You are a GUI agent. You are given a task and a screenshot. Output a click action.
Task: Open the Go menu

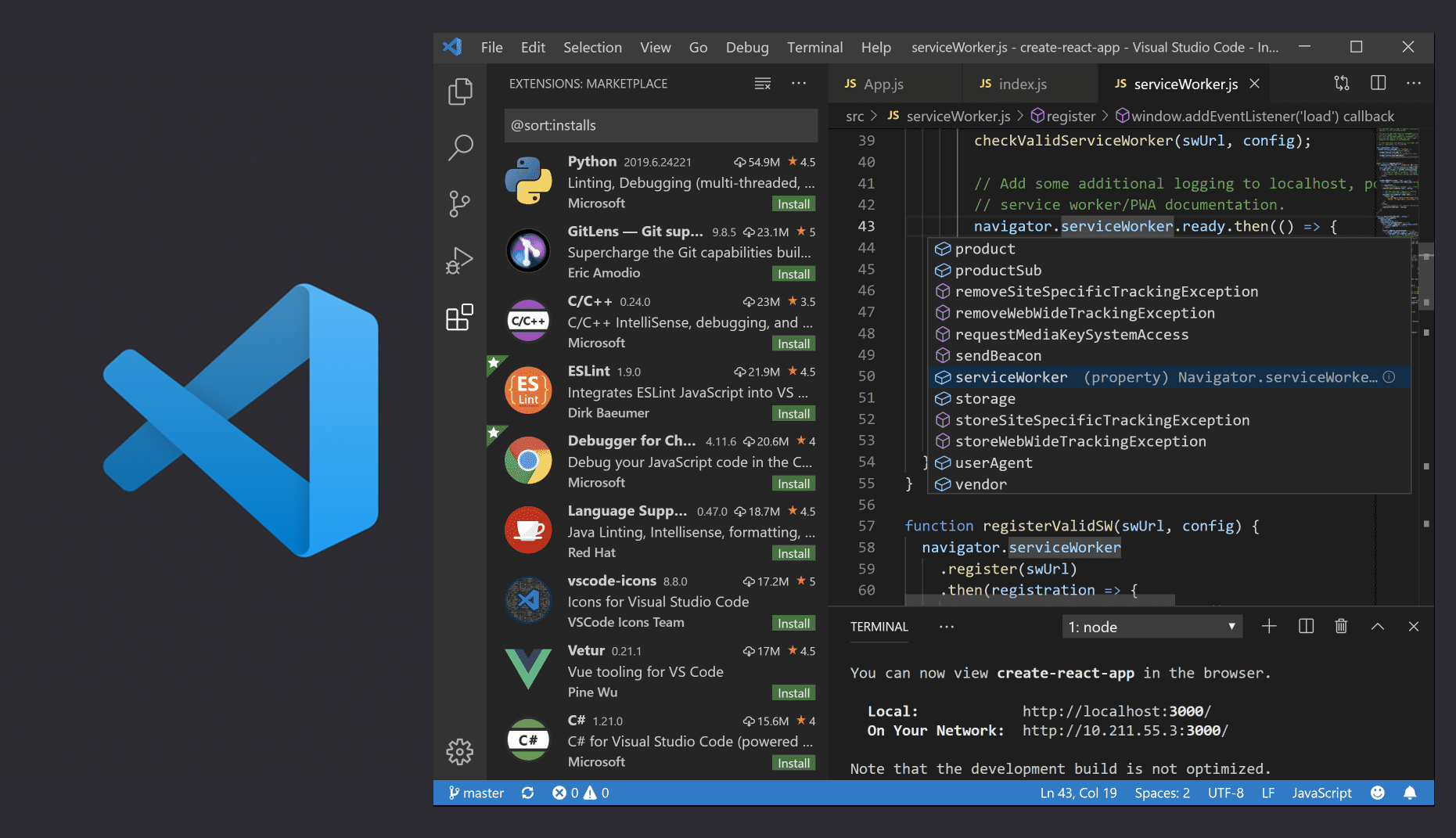pyautogui.click(x=699, y=47)
